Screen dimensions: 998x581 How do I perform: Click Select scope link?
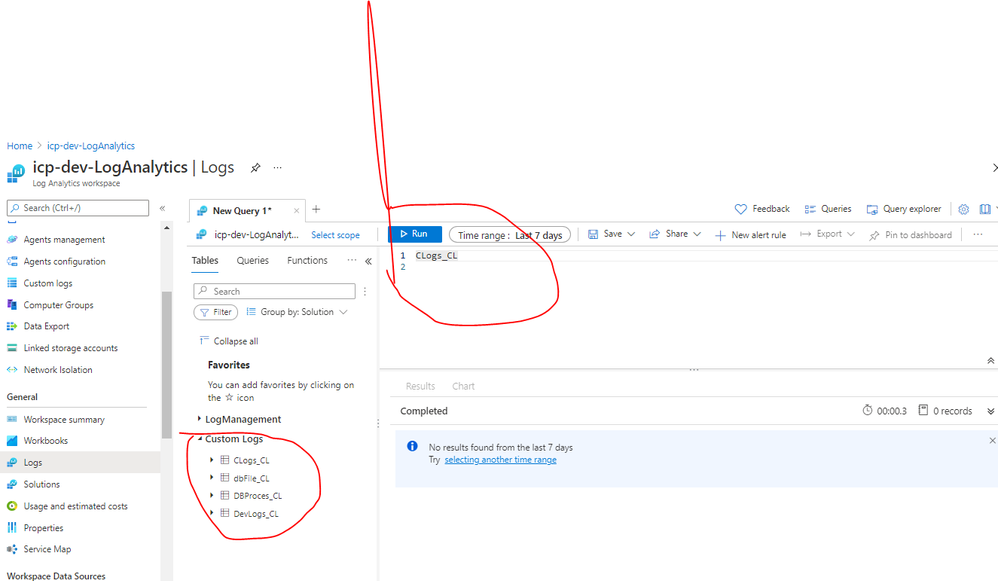tap(335, 235)
